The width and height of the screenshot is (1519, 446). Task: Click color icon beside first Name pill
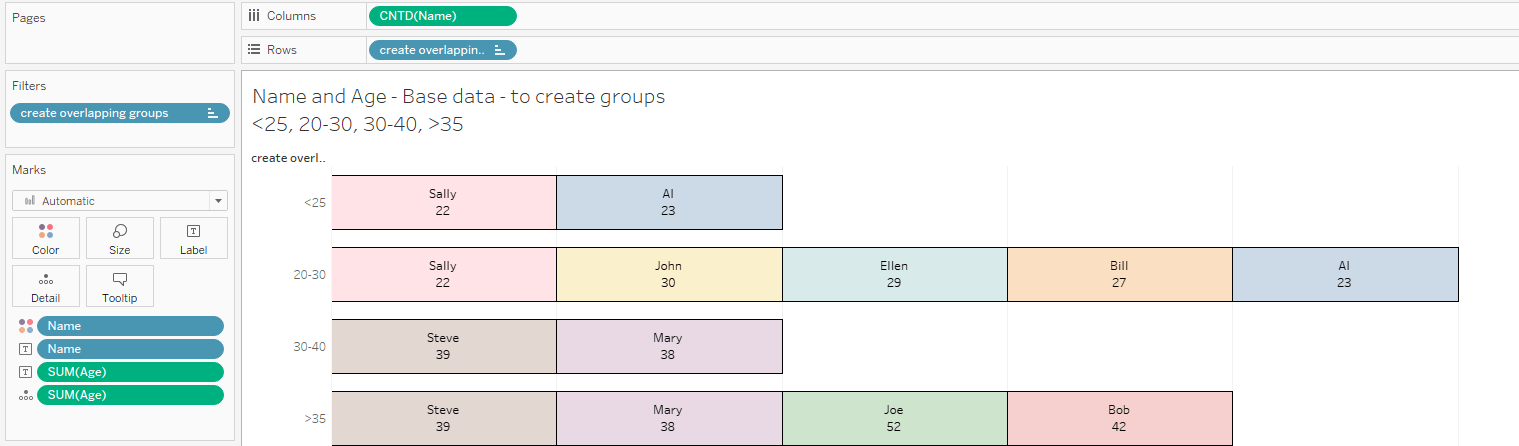click(26, 326)
